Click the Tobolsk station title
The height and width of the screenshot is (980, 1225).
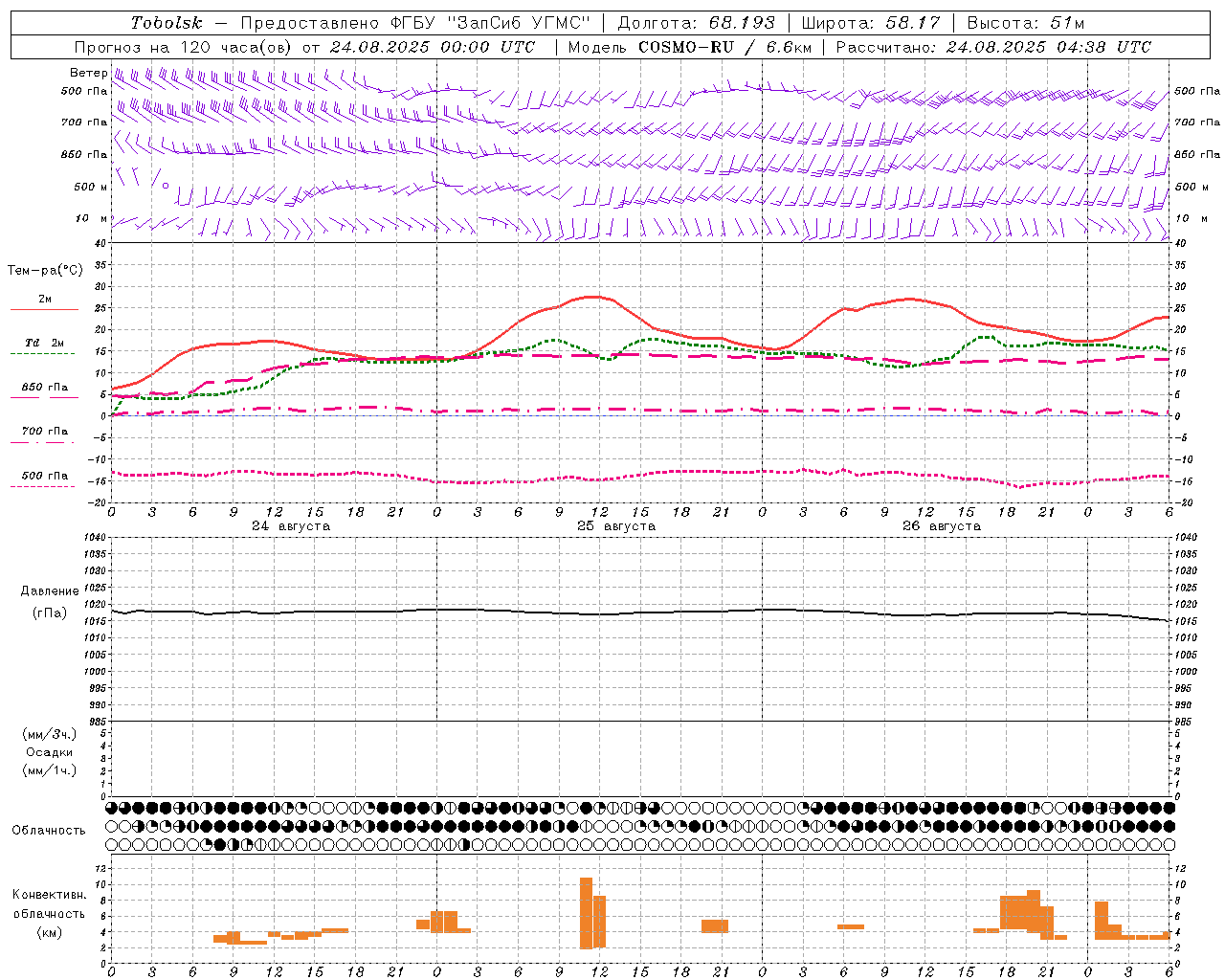[167, 23]
